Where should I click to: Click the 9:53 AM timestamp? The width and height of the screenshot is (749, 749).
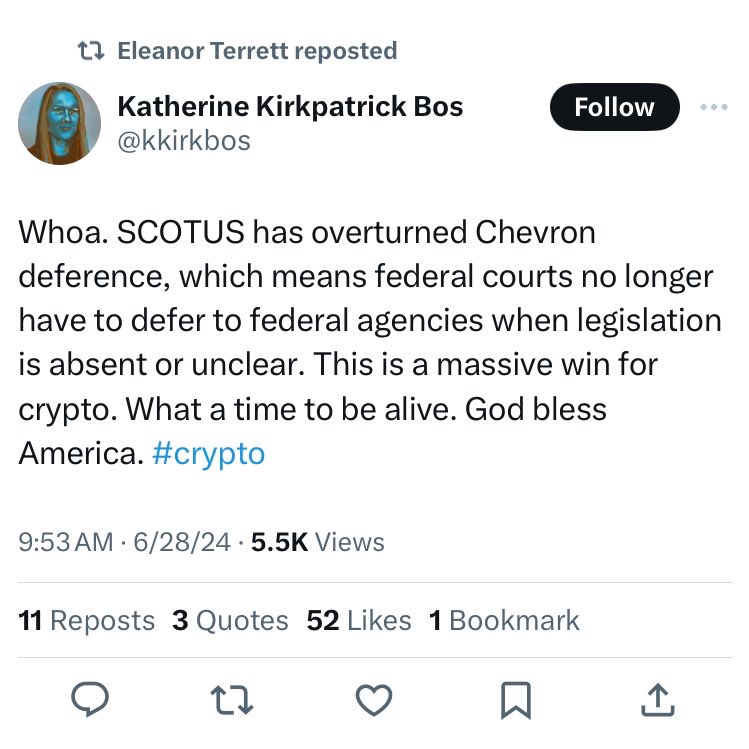(x=66, y=542)
